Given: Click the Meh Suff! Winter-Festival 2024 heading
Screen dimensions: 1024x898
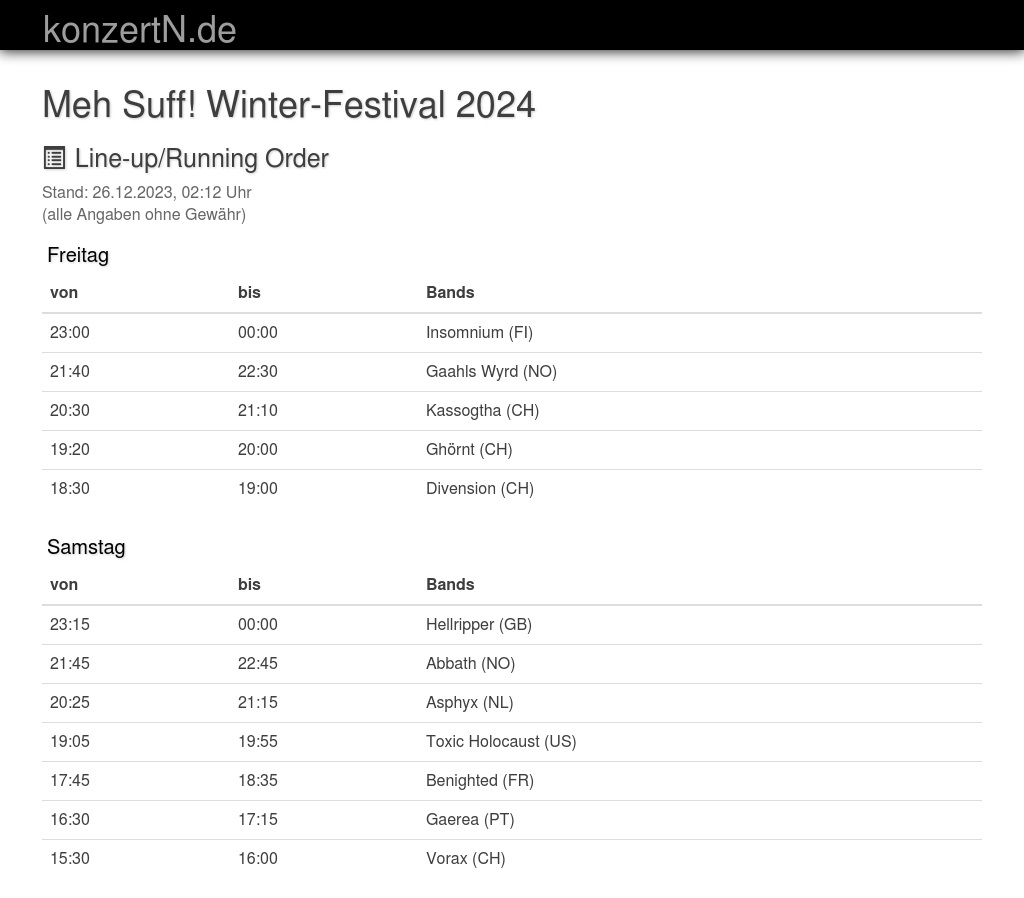Looking at the screenshot, I should [288, 104].
